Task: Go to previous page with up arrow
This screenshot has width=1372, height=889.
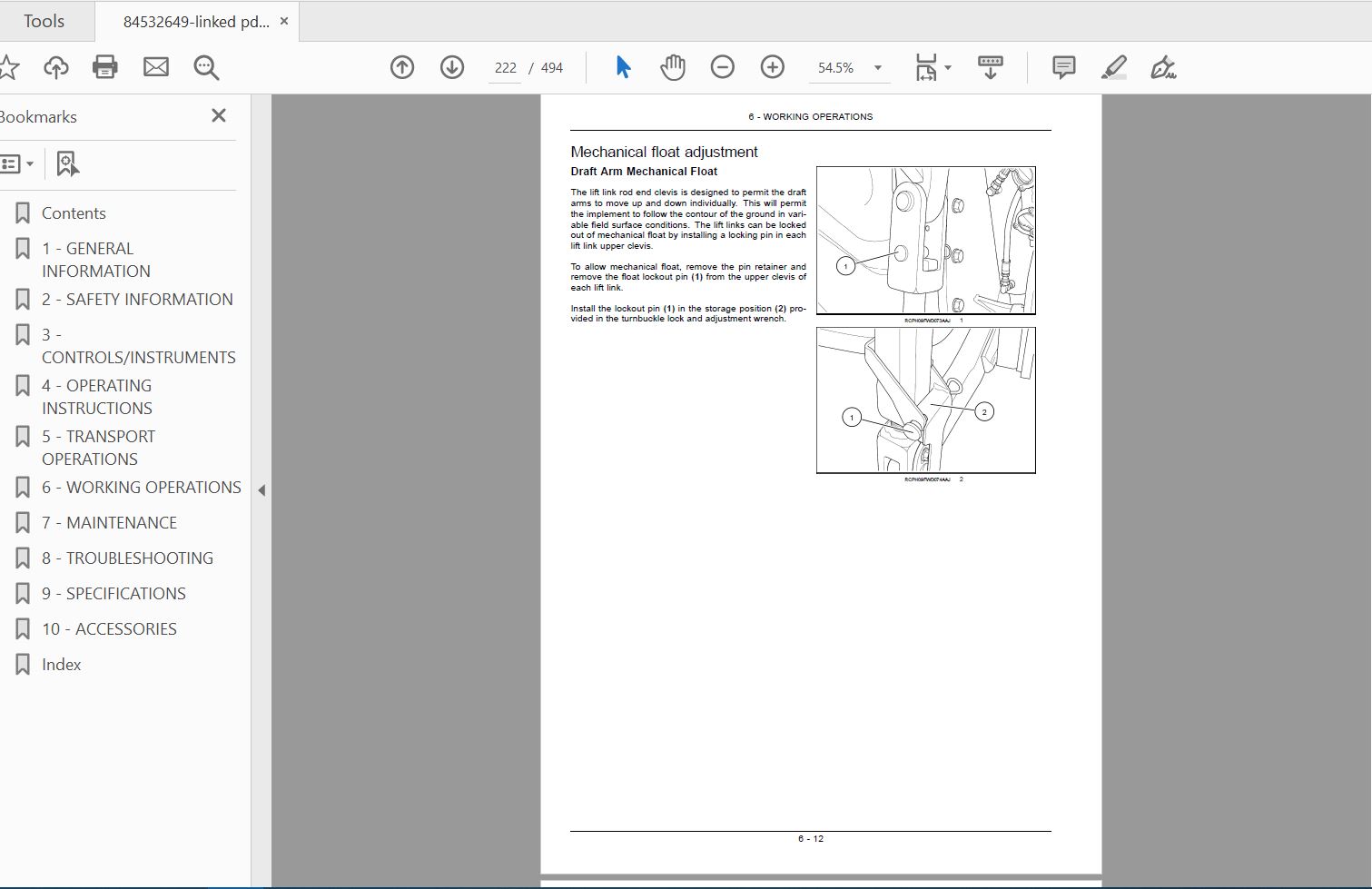Action: pyautogui.click(x=402, y=67)
